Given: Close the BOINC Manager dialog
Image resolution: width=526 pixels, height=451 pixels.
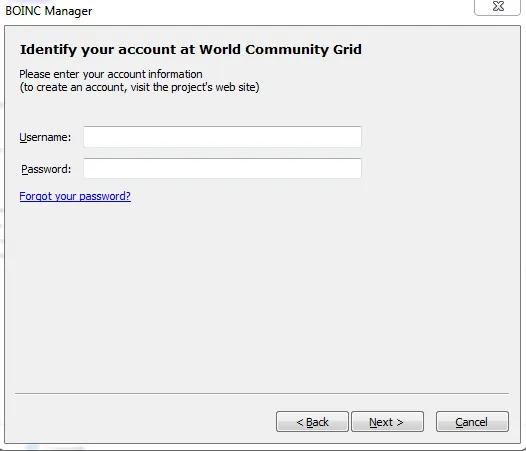Looking at the screenshot, I should pyautogui.click(x=497, y=7).
